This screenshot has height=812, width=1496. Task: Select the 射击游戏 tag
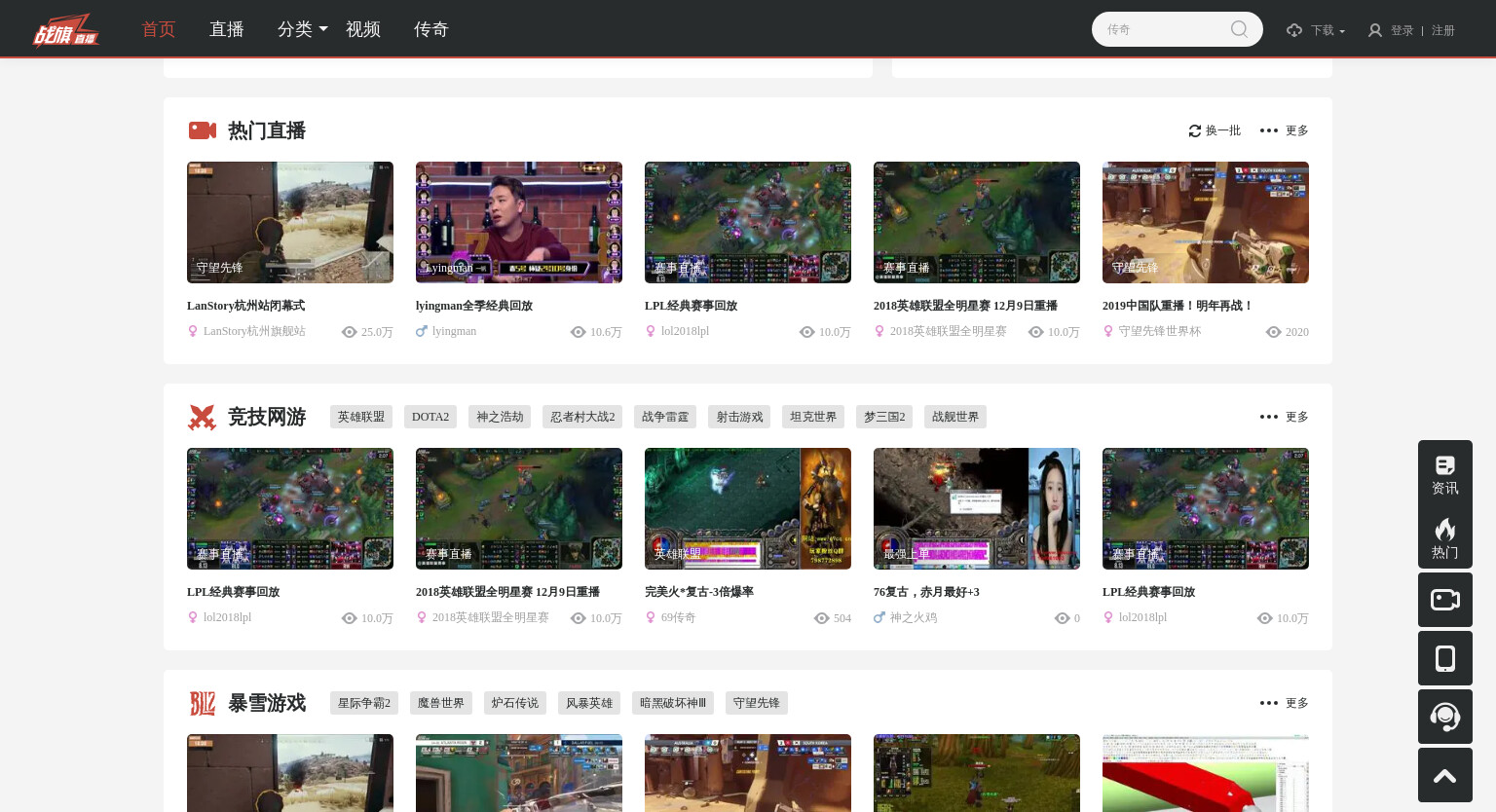tap(739, 417)
